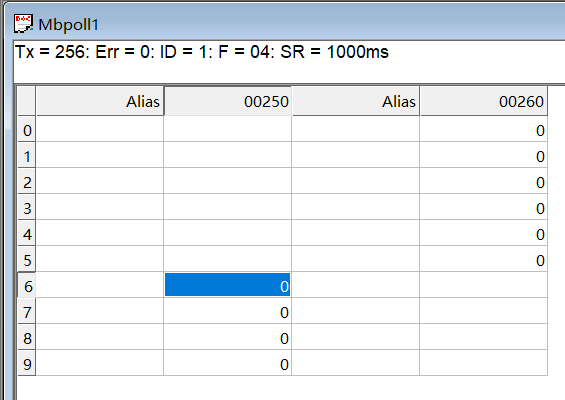Select the highlighted cell in row 6
This screenshot has height=400, width=565.
coord(227,285)
